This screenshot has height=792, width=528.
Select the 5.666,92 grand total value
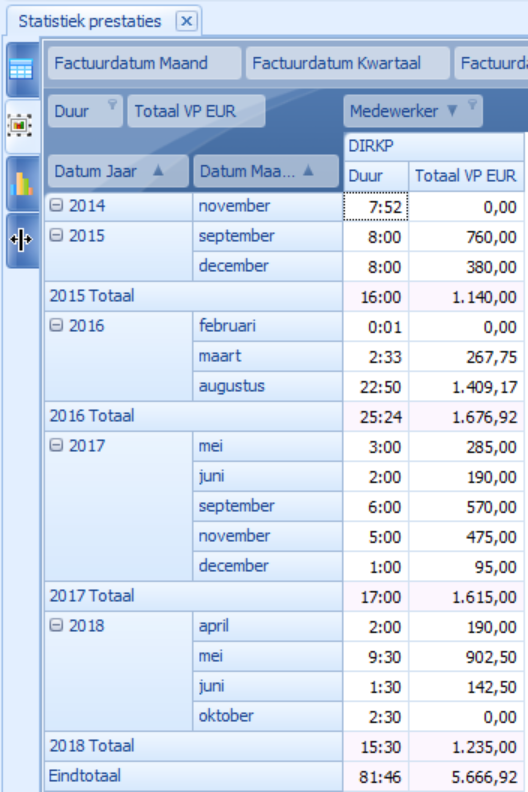tap(466, 776)
